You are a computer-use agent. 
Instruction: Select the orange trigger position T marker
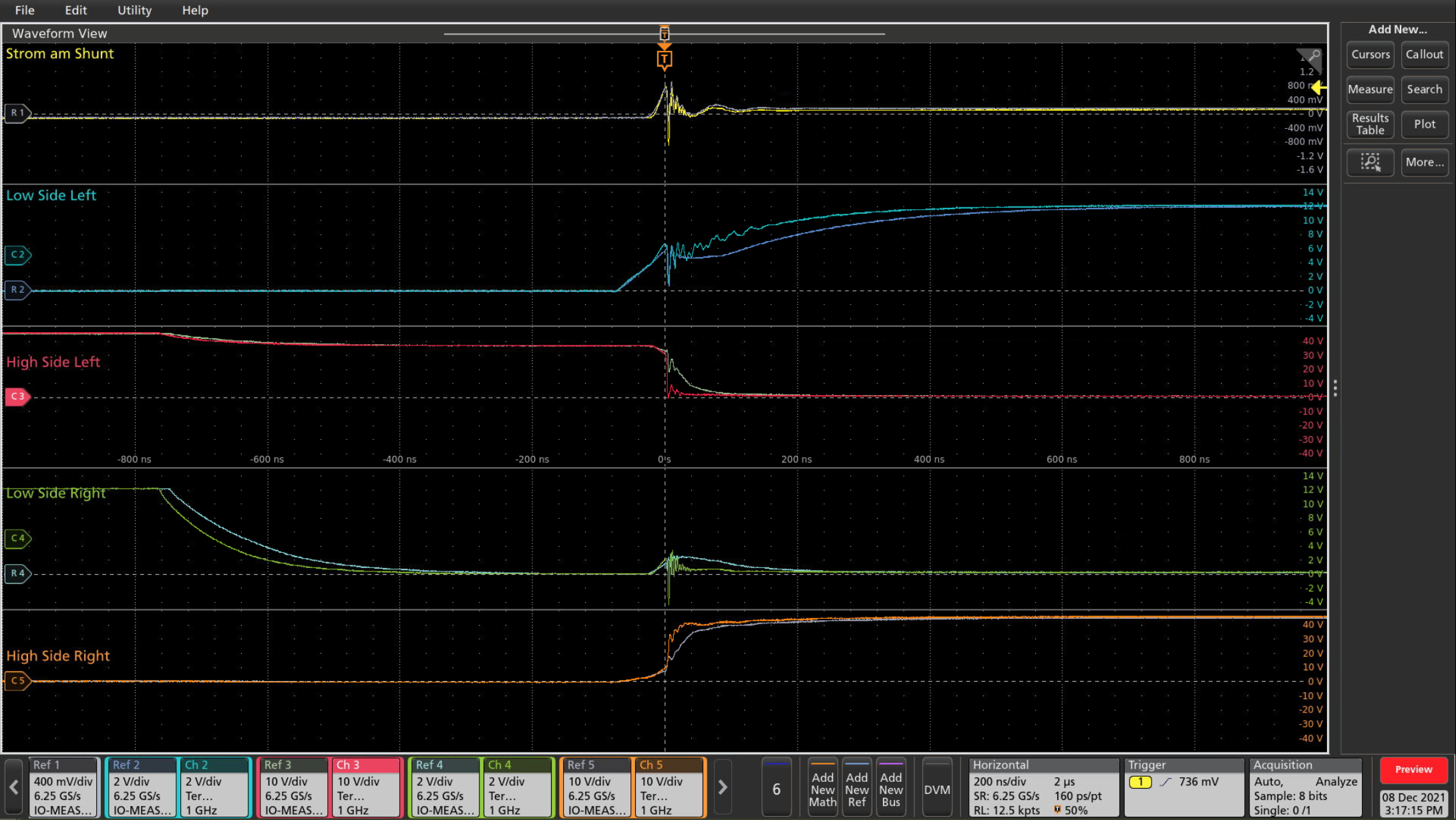[x=664, y=59]
